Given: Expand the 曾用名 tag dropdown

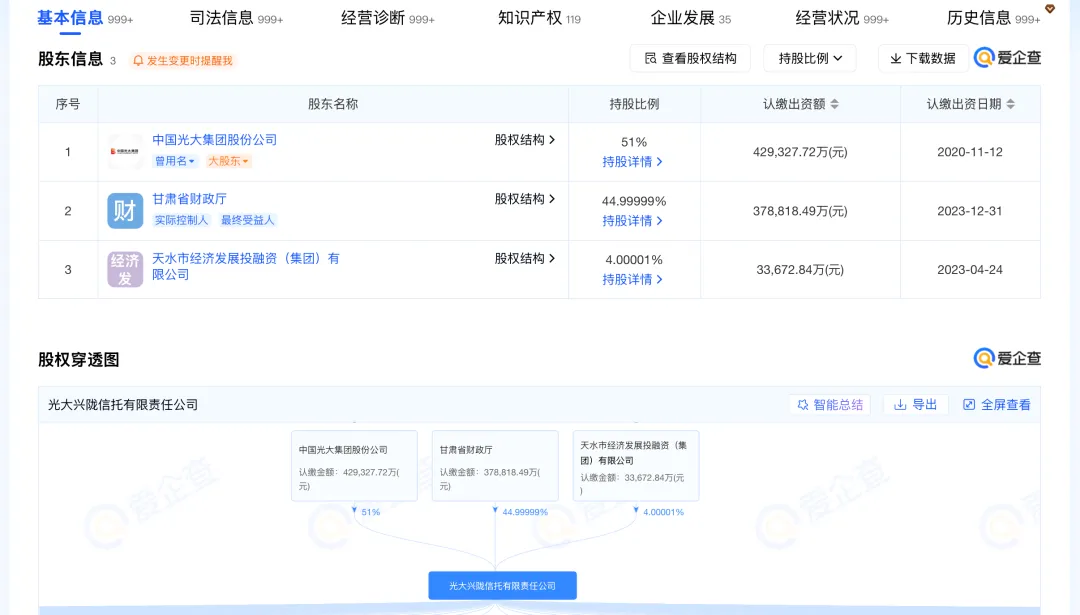Looking at the screenshot, I should (174, 161).
